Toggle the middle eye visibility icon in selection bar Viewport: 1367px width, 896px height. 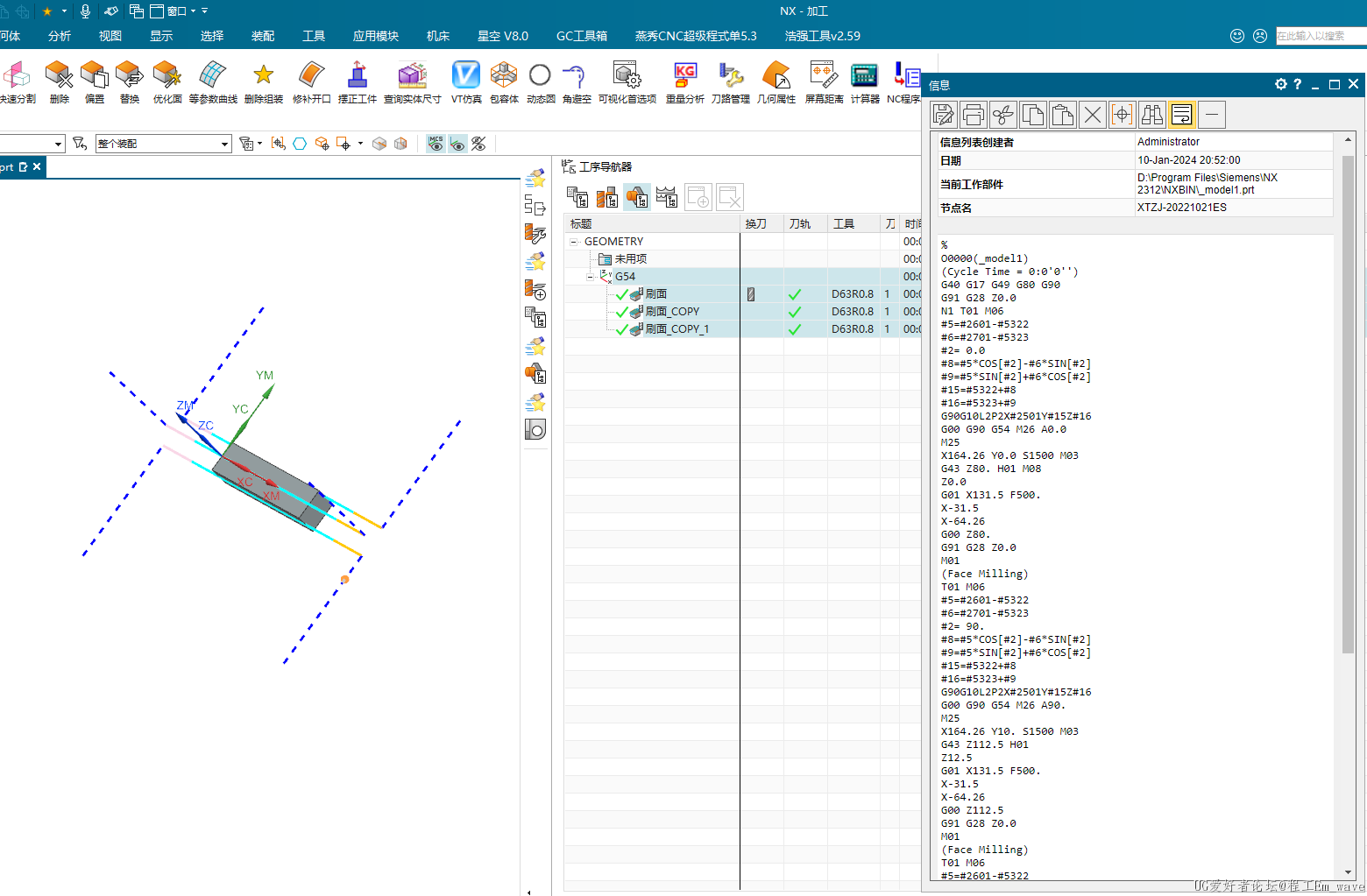pos(457,144)
